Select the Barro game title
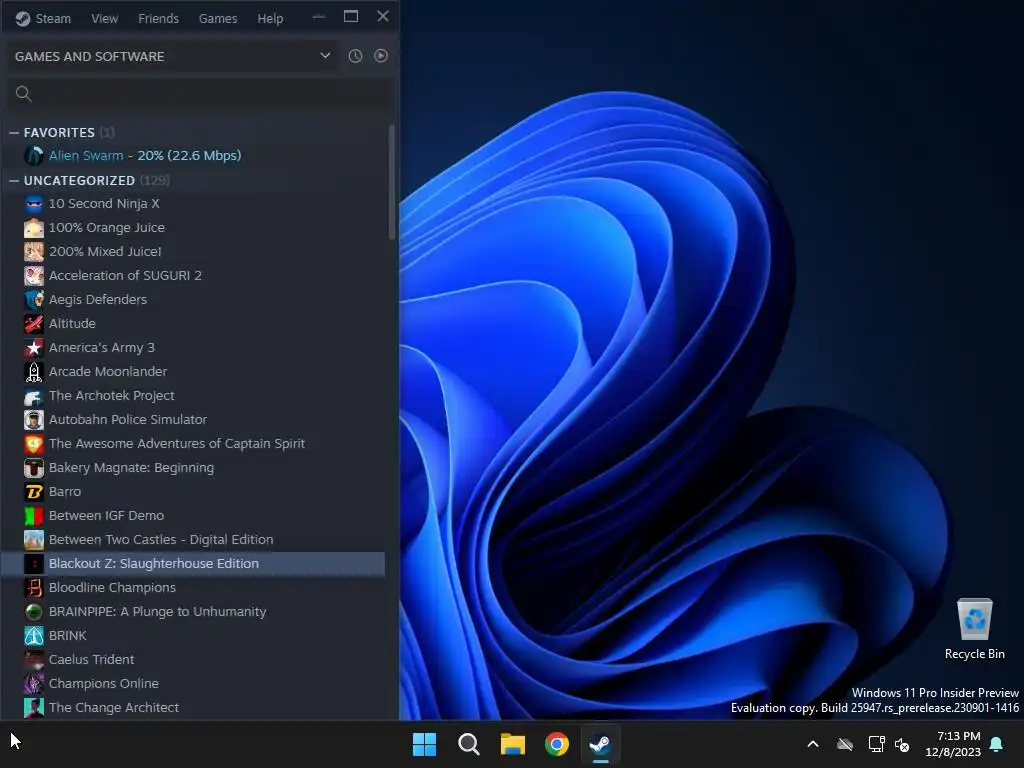 click(65, 492)
